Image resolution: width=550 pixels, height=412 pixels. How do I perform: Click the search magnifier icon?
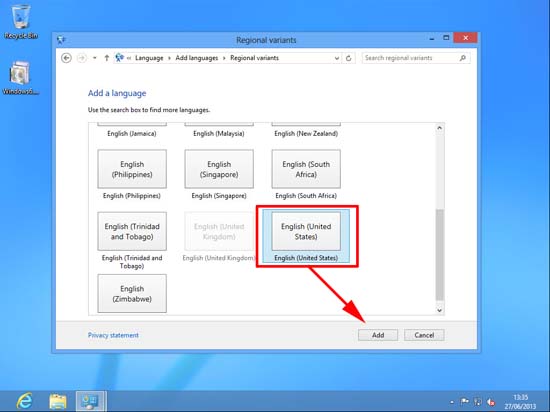463,58
